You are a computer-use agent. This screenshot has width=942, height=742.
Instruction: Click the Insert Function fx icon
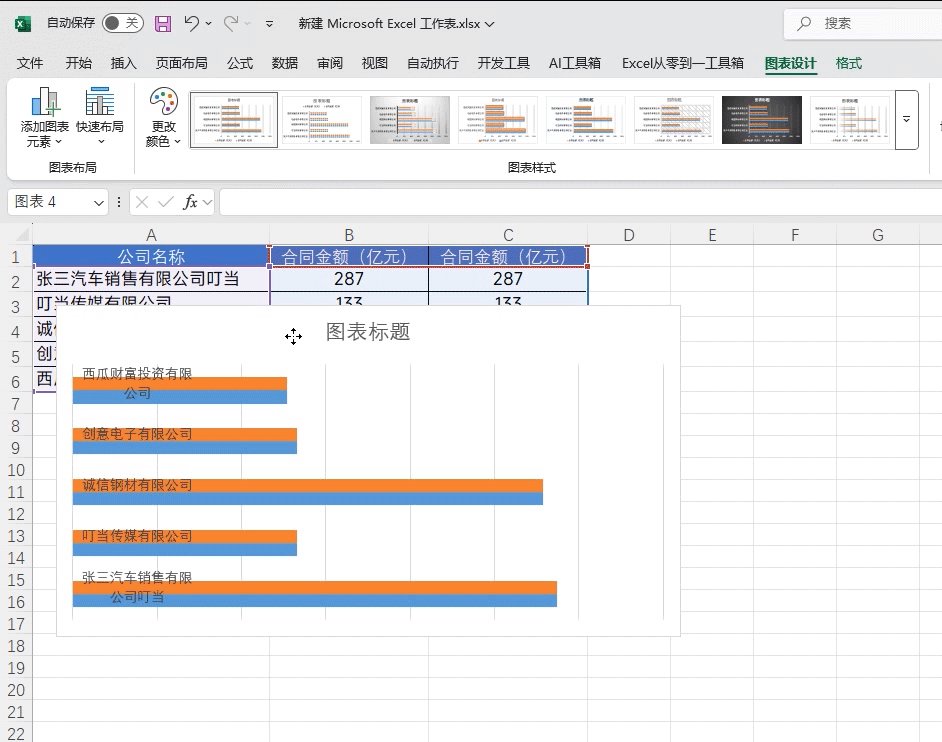tap(190, 202)
